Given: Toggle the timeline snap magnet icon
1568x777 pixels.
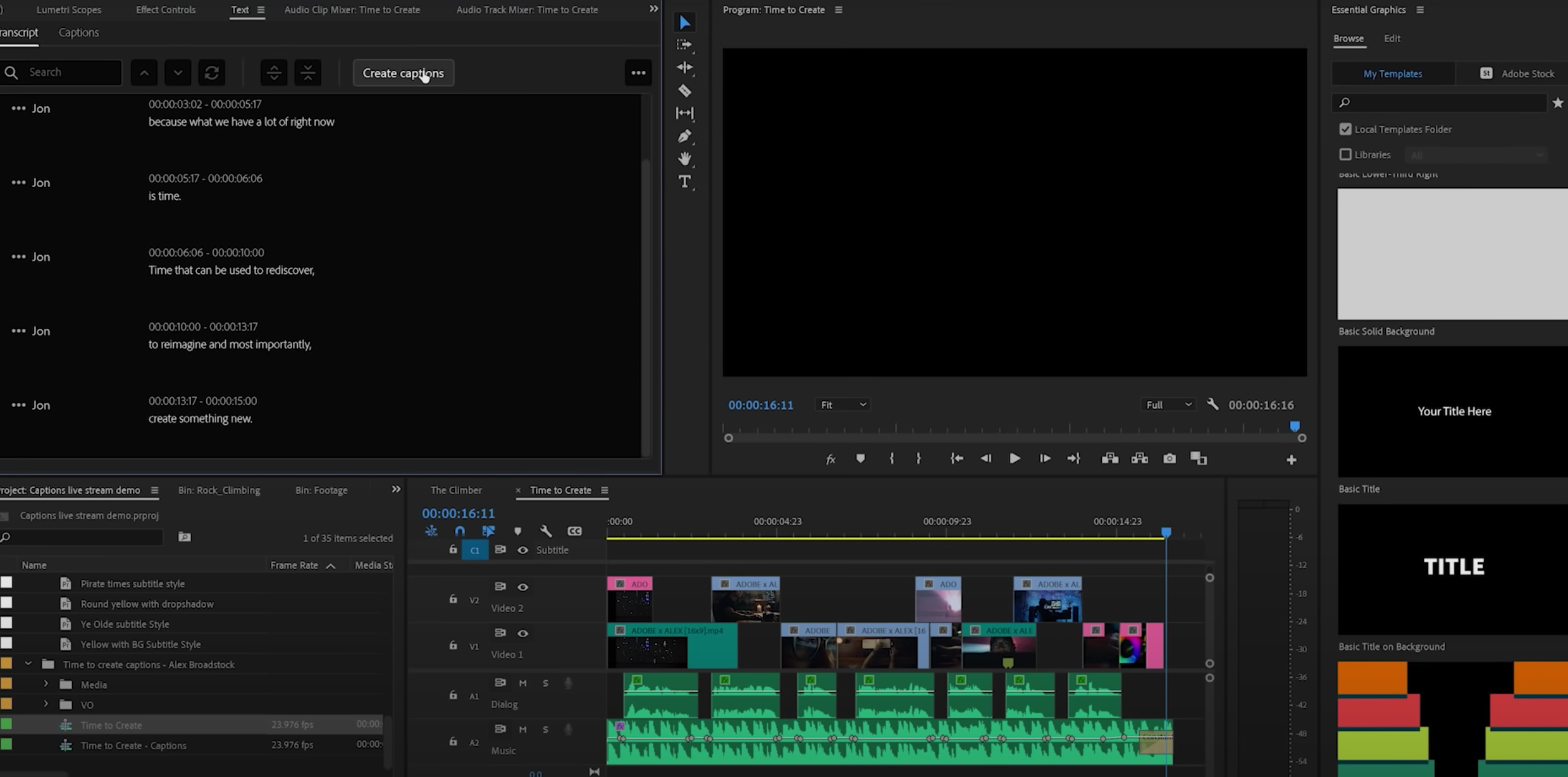Looking at the screenshot, I should [x=460, y=531].
